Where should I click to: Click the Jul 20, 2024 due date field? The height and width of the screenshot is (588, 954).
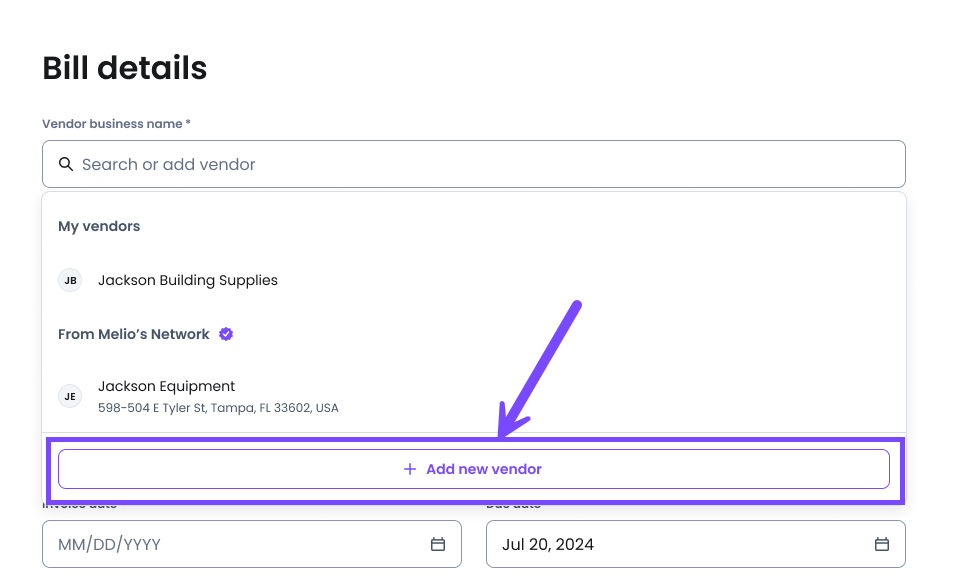(x=696, y=544)
